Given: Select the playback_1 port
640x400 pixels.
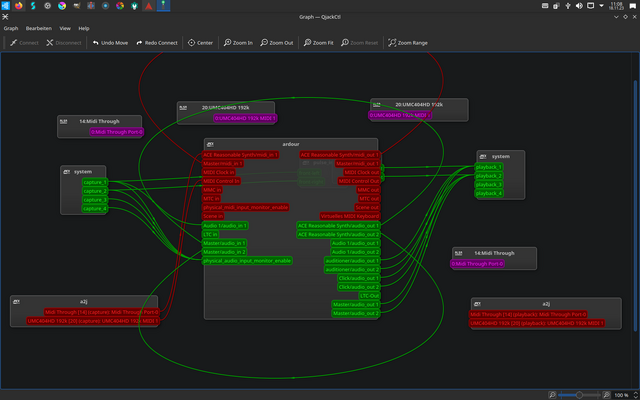Looking at the screenshot, I should tap(489, 167).
